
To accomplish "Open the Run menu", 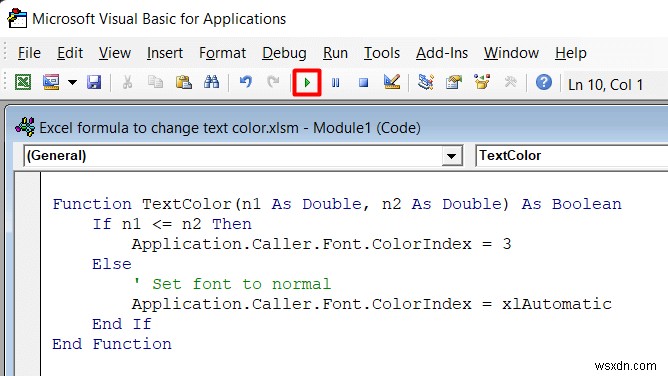I will 335,53.
